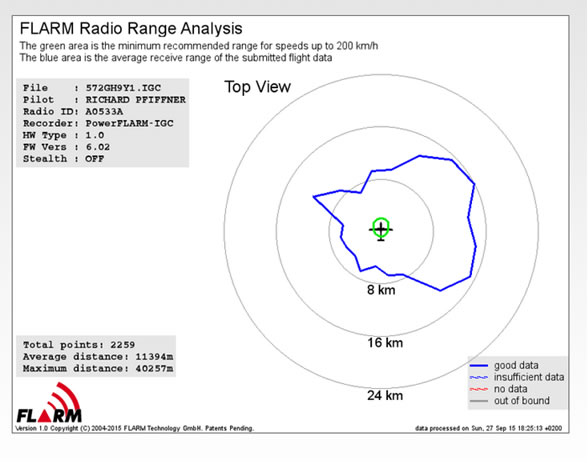Click the recorder value PowerFLARM-IGC
Screen dimensions: 588x463
[x=129, y=123]
